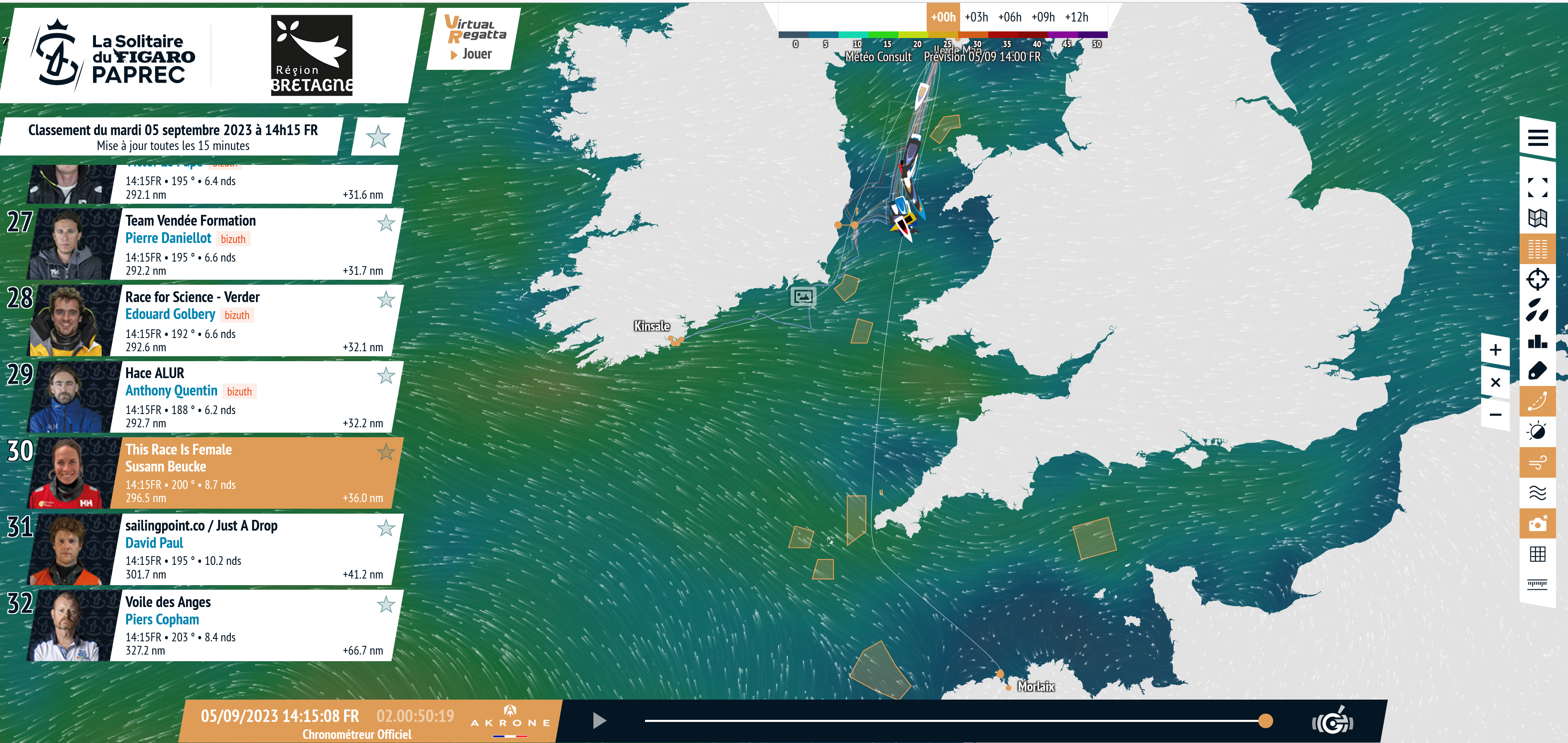This screenshot has height=743, width=1568.
Task: Select Susann Beucke skipper name
Action: pyautogui.click(x=165, y=467)
